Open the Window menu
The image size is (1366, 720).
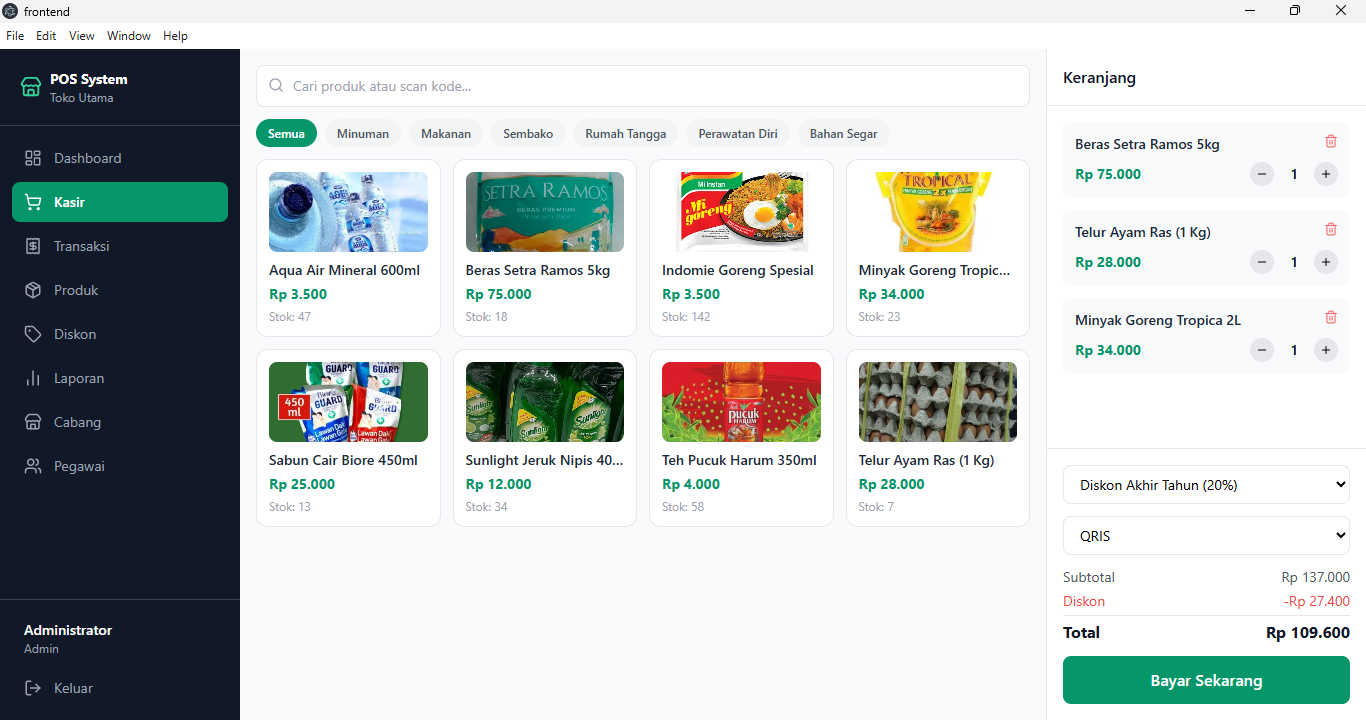click(129, 36)
